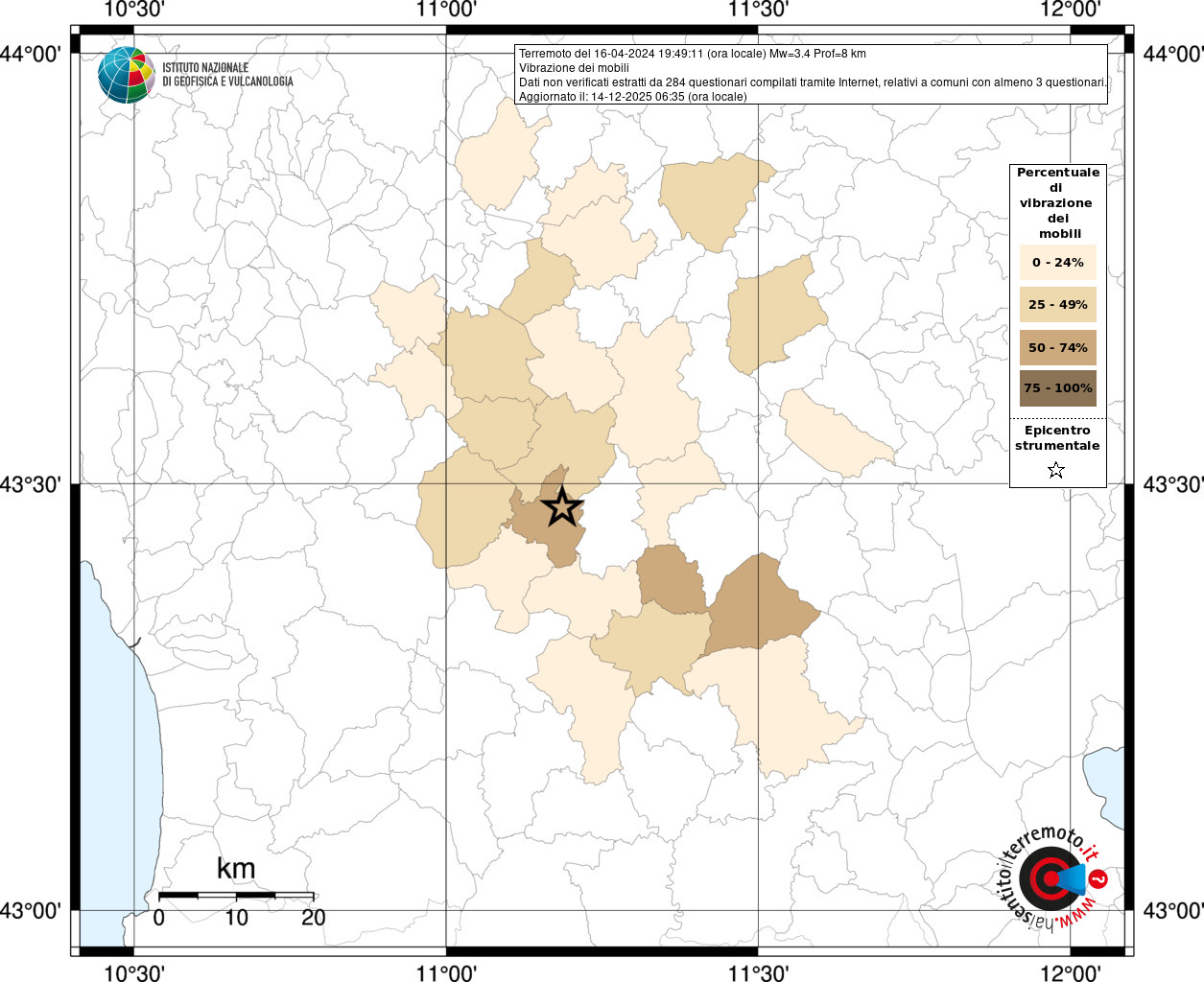
Task: Click the km scale bar
Action: (x=236, y=896)
